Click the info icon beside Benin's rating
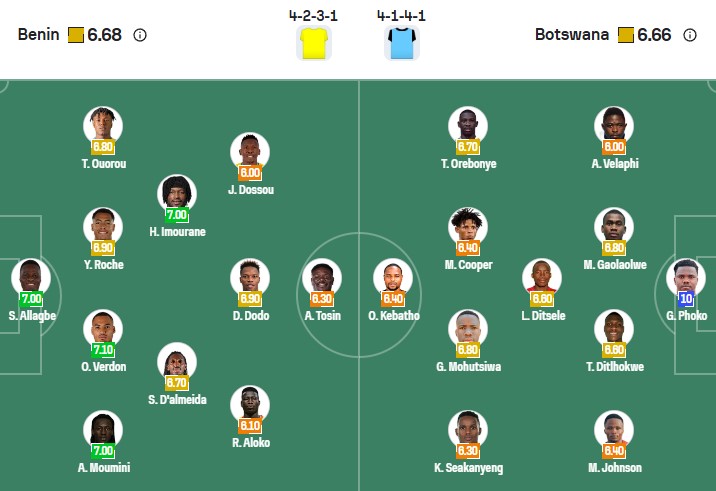Screen dimensions: 716x491 click(140, 35)
